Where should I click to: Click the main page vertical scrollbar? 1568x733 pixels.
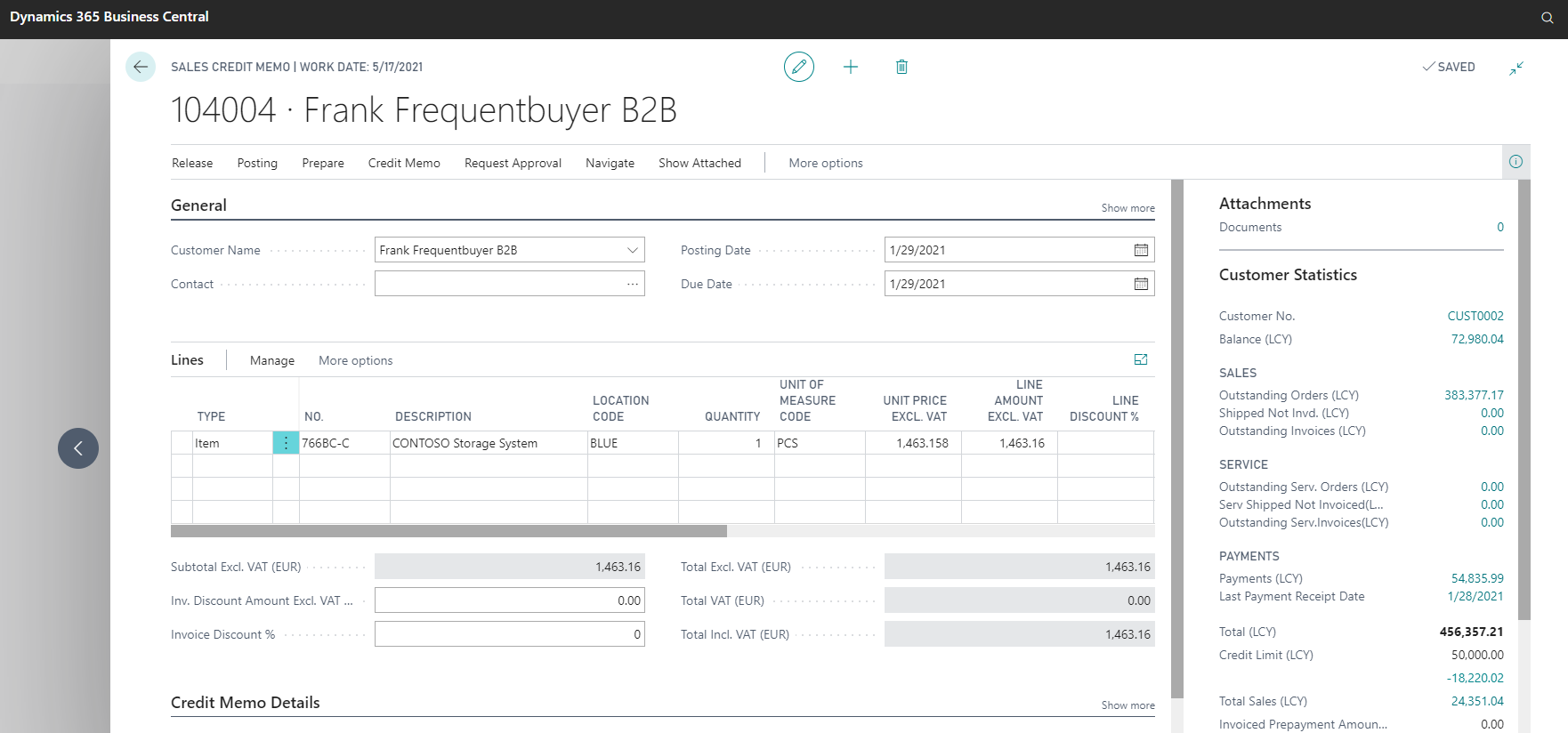pyautogui.click(x=1177, y=439)
